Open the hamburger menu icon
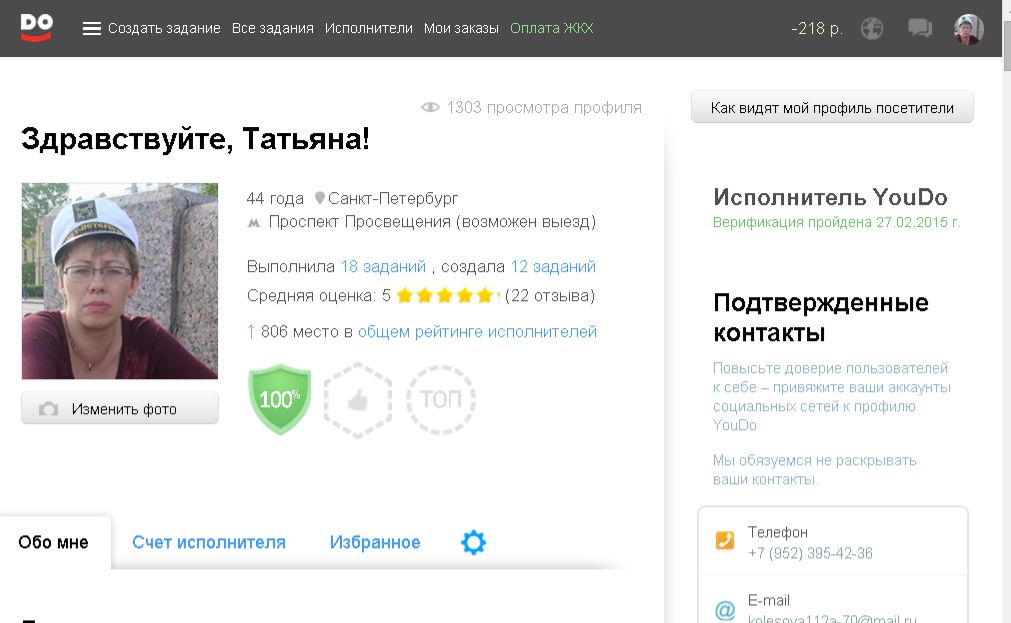This screenshot has height=623, width=1011. 92,29
